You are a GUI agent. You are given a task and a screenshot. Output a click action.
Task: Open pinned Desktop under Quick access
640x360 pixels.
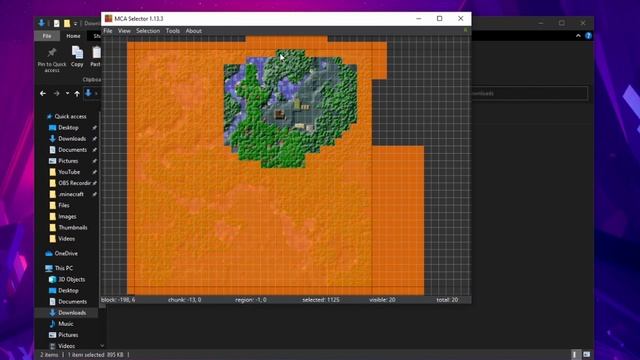(68, 127)
